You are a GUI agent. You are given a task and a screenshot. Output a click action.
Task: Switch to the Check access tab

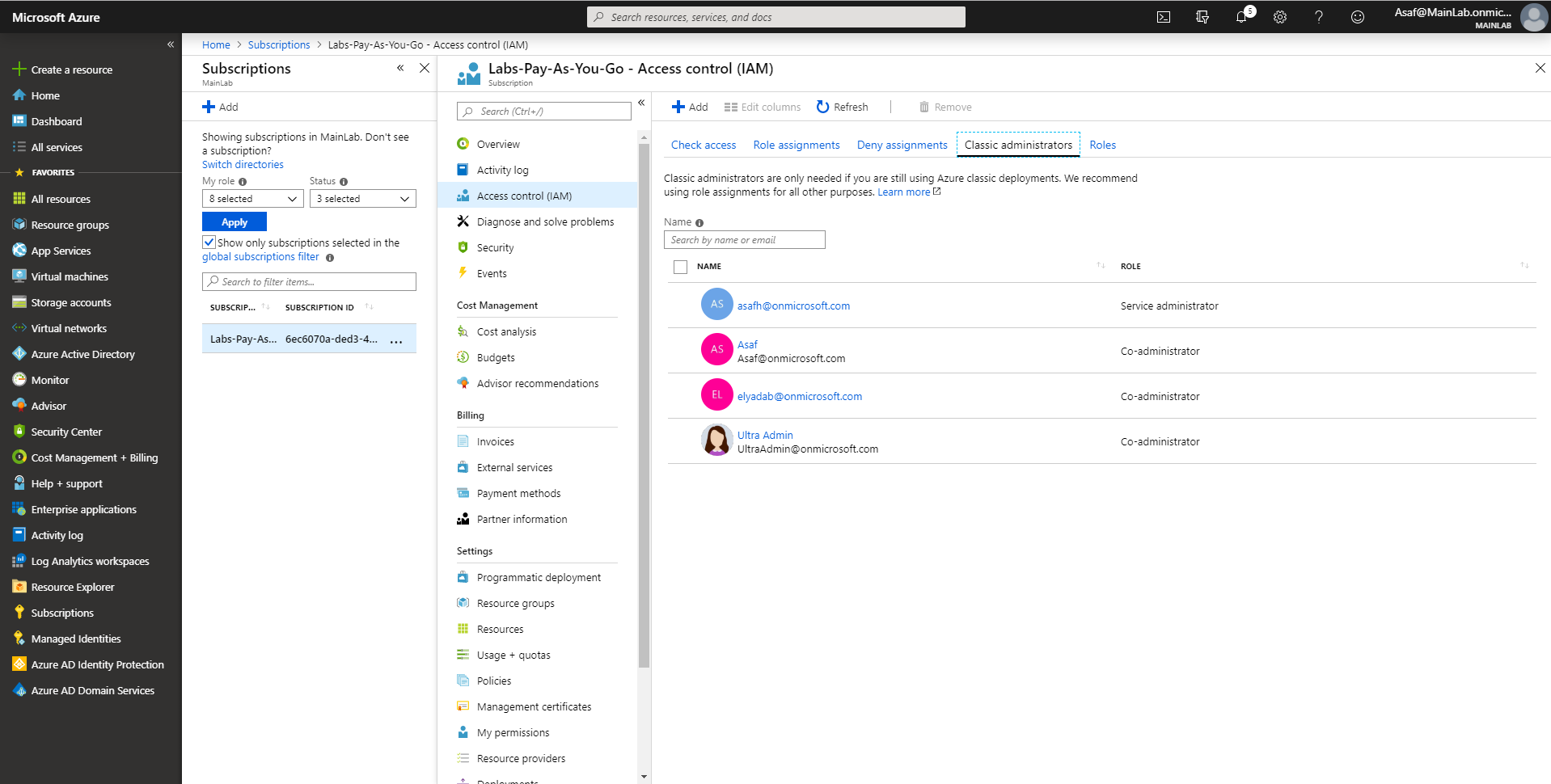coord(704,145)
